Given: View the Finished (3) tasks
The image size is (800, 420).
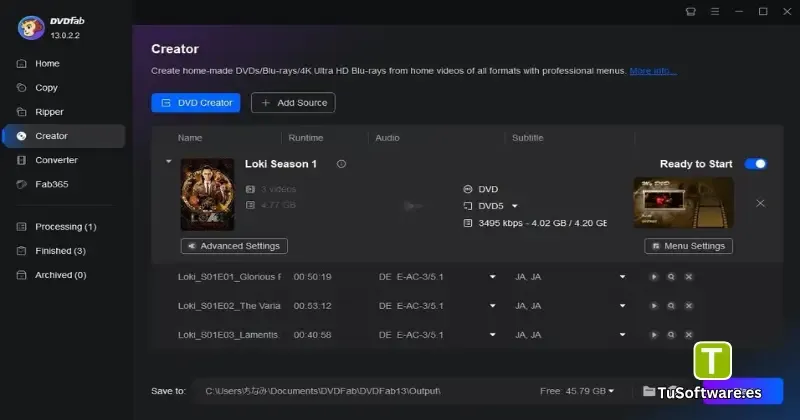Looking at the screenshot, I should click(x=60, y=251).
